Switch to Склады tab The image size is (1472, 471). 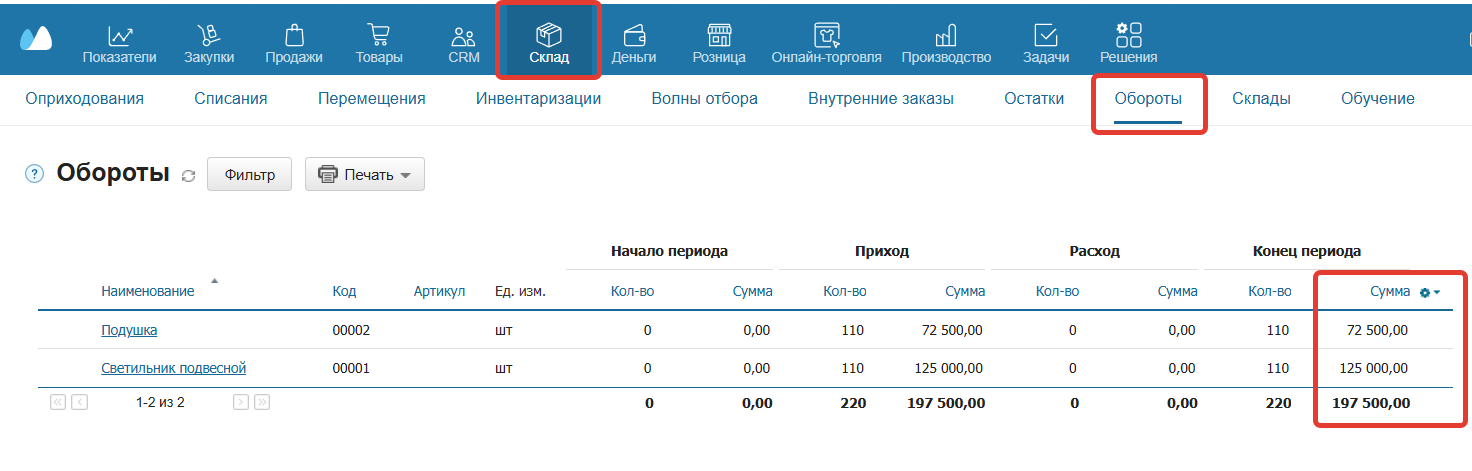[1261, 99]
